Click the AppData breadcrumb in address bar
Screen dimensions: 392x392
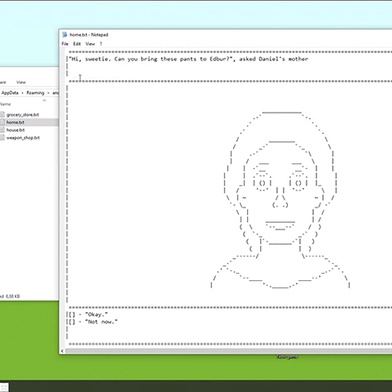pyautogui.click(x=10, y=93)
